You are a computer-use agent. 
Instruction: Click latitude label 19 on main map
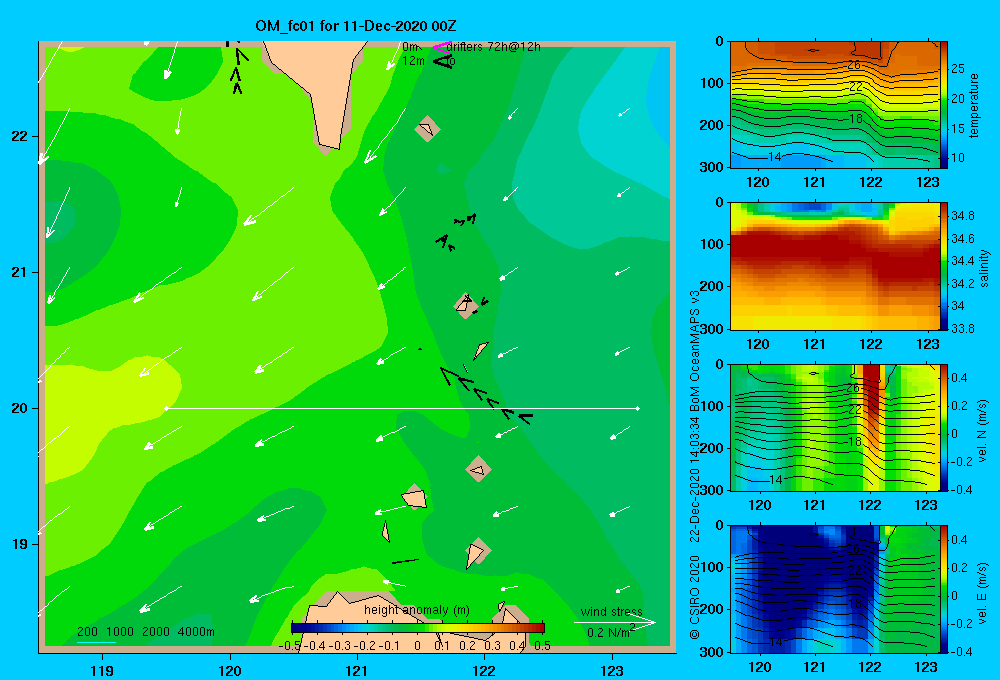click(20, 544)
